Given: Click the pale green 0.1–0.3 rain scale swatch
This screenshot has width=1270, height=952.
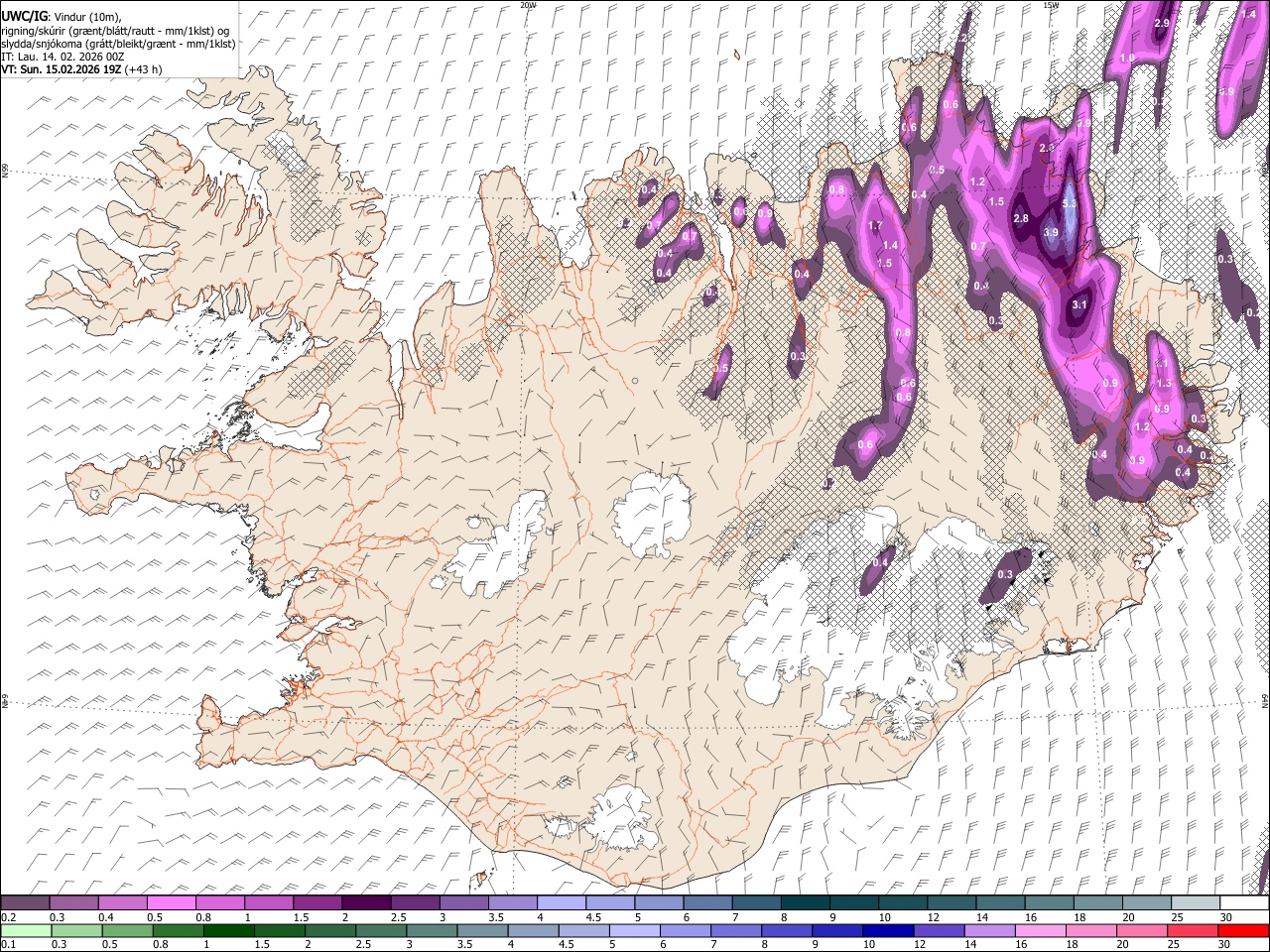Looking at the screenshot, I should 25,930.
